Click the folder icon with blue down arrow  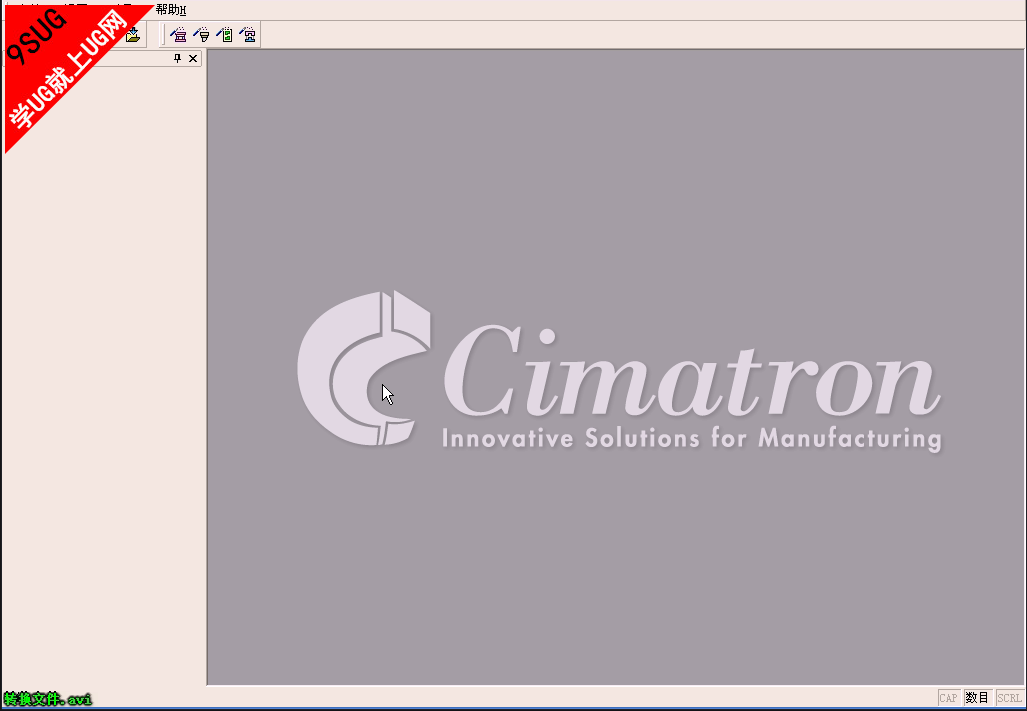coord(134,35)
